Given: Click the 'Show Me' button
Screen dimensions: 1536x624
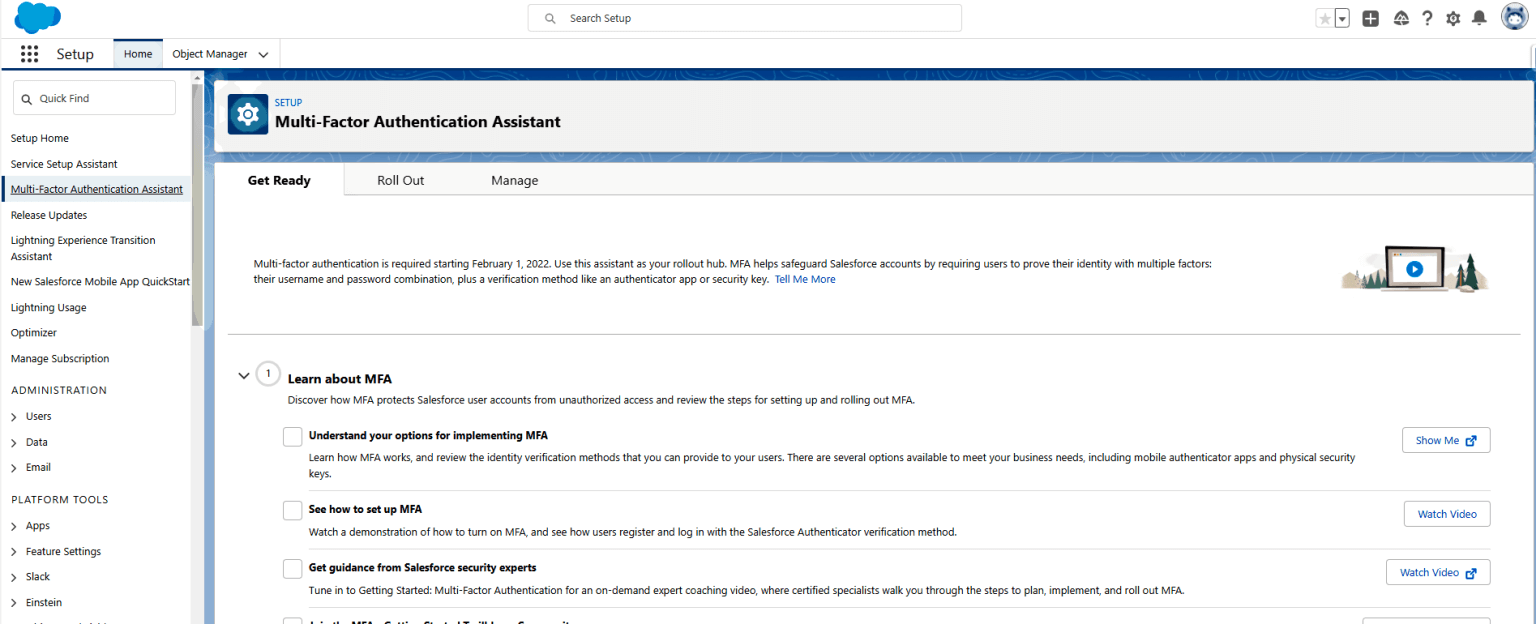Looking at the screenshot, I should tap(1445, 440).
